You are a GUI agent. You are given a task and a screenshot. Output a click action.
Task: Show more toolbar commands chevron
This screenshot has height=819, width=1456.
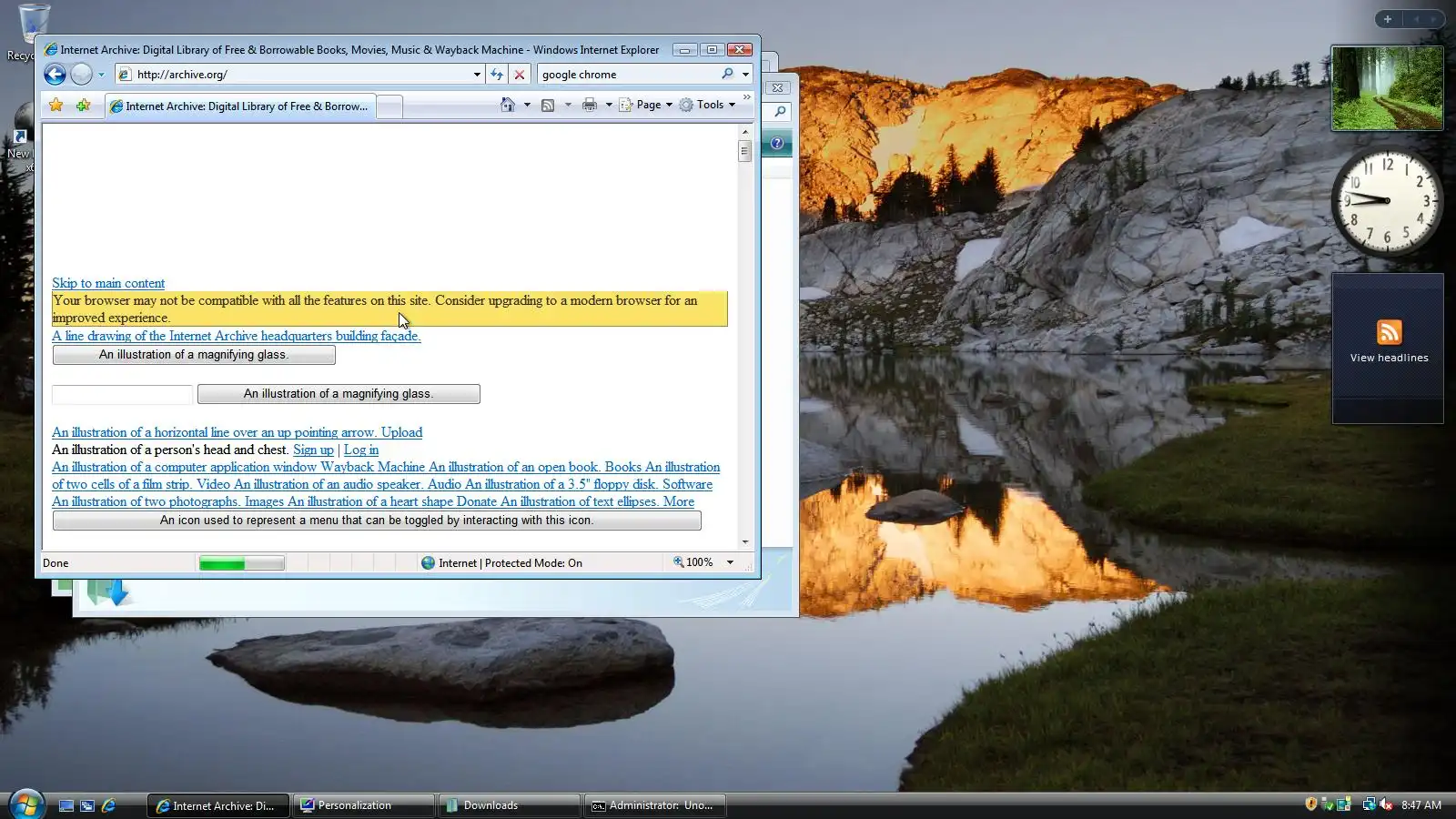[x=747, y=97]
